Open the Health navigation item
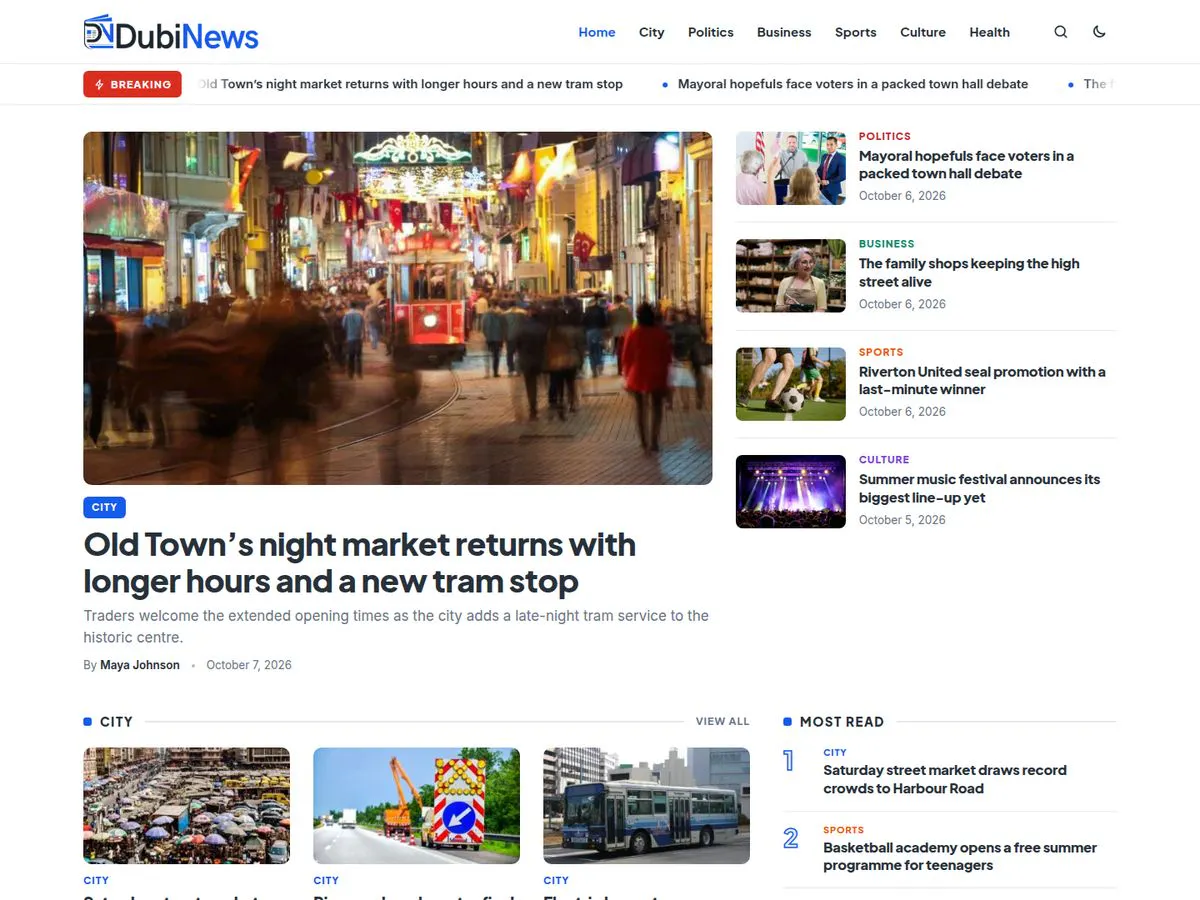This screenshot has width=1200, height=900. pyautogui.click(x=989, y=32)
